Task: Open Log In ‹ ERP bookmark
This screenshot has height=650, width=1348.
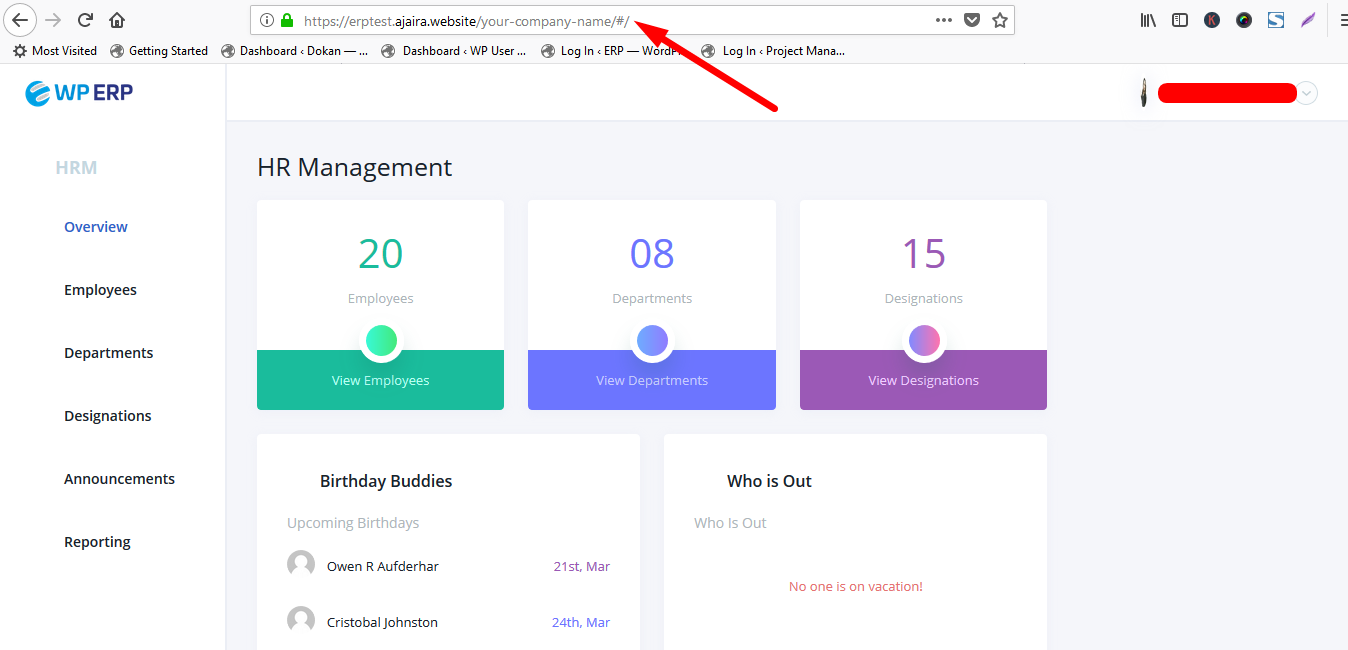Action: coord(610,51)
